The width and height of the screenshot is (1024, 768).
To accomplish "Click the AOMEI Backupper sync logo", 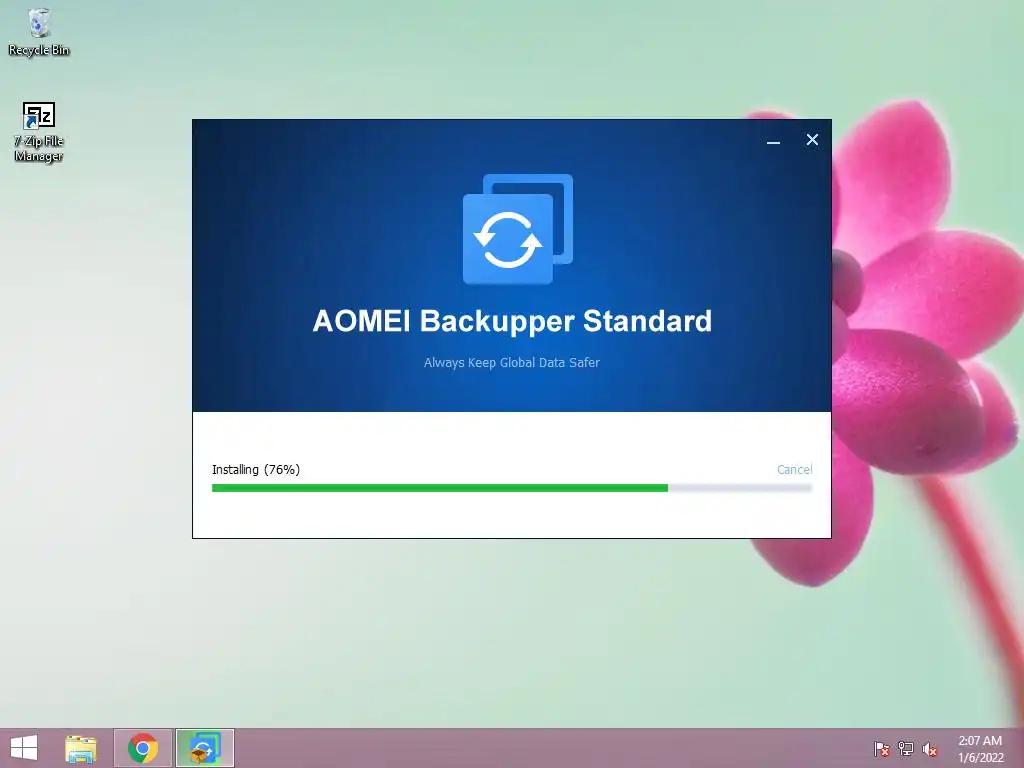I will 517,229.
